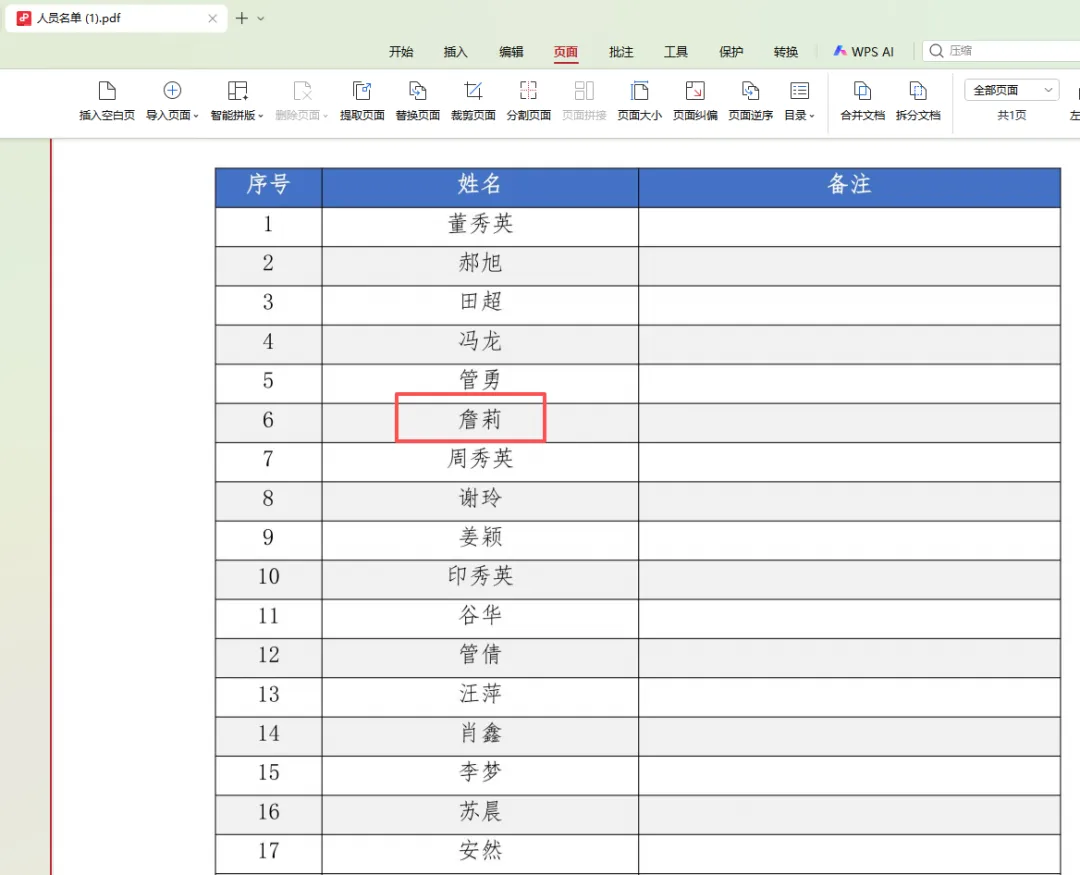Click the name 汪萍
The image size is (1080, 875).
point(480,693)
